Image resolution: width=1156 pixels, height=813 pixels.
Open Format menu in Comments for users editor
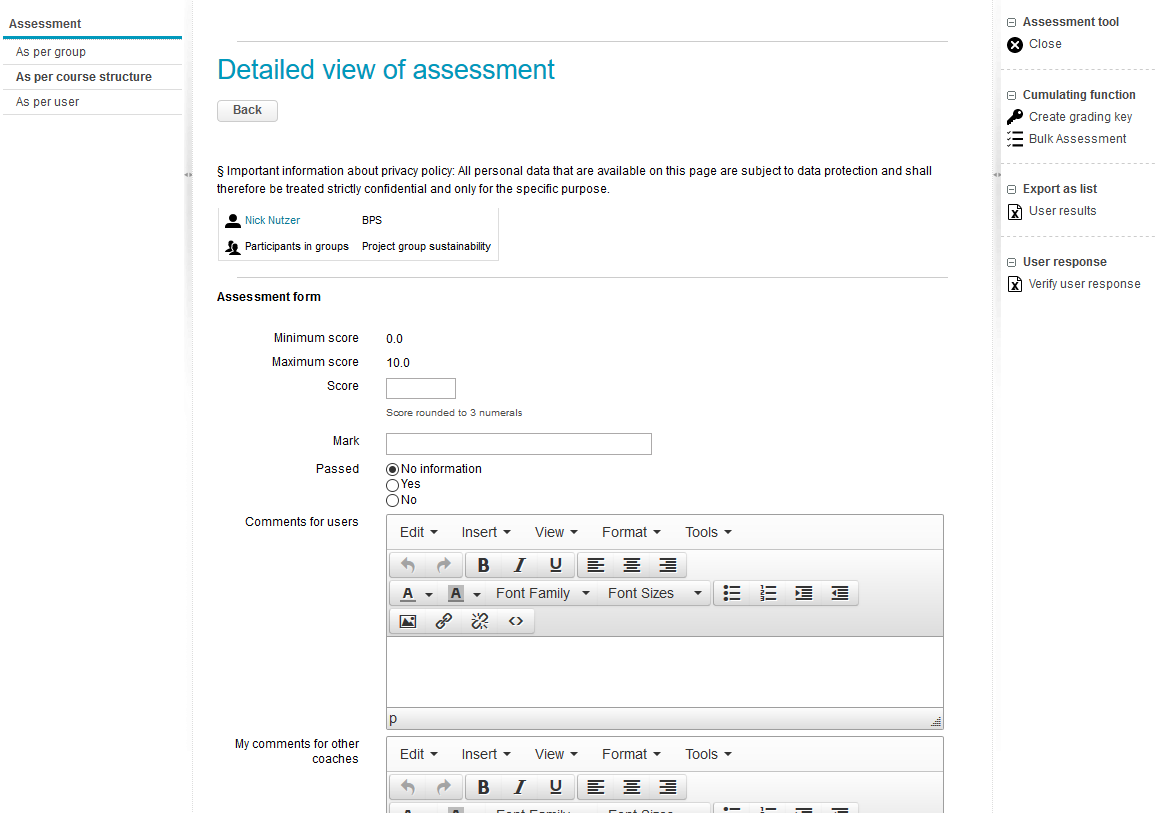pyautogui.click(x=630, y=532)
